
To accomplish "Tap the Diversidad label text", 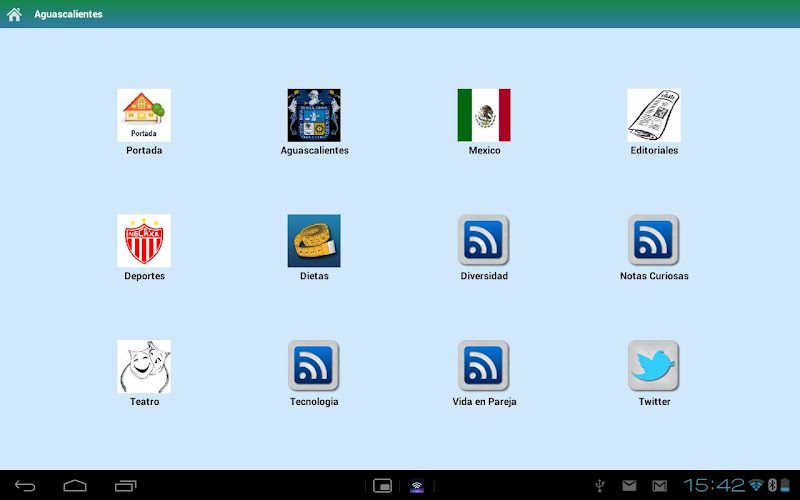I will pos(484,276).
